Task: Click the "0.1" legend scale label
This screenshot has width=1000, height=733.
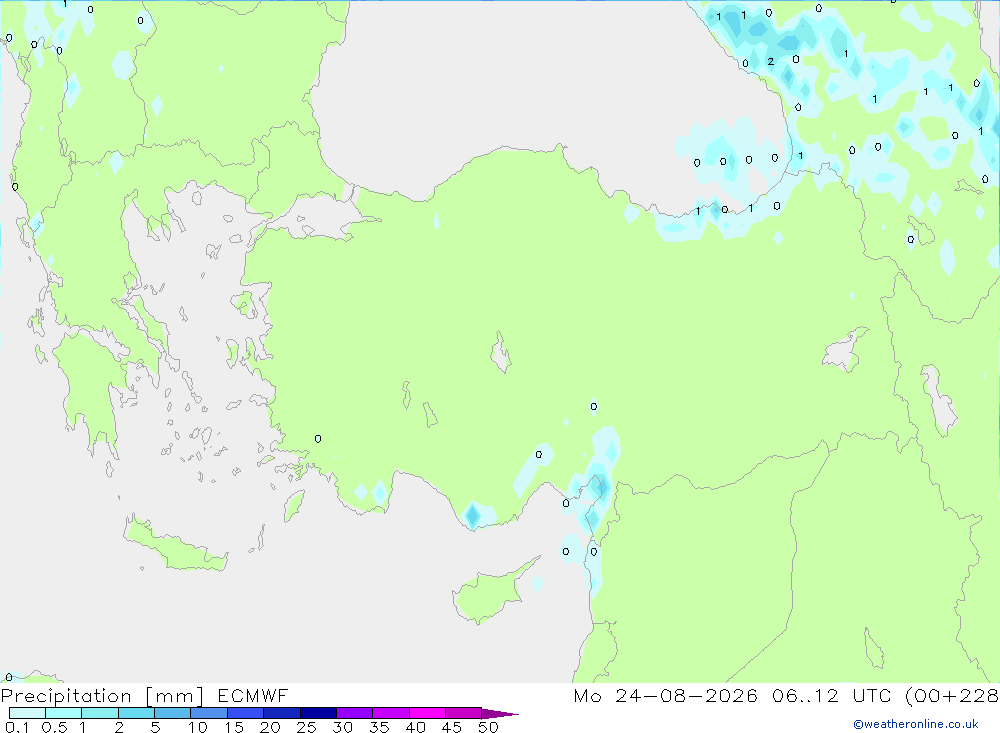Action: pos(17,727)
